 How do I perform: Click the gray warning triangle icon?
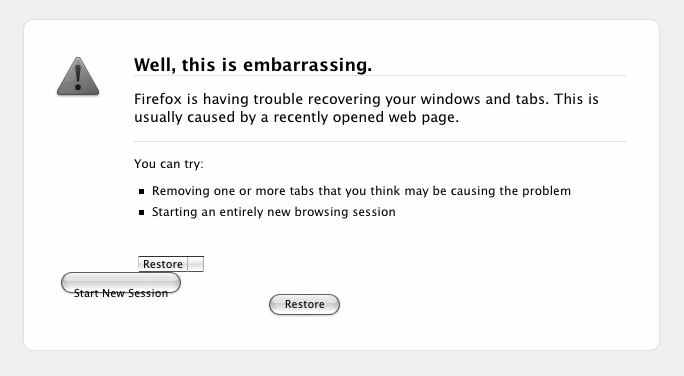[x=78, y=76]
